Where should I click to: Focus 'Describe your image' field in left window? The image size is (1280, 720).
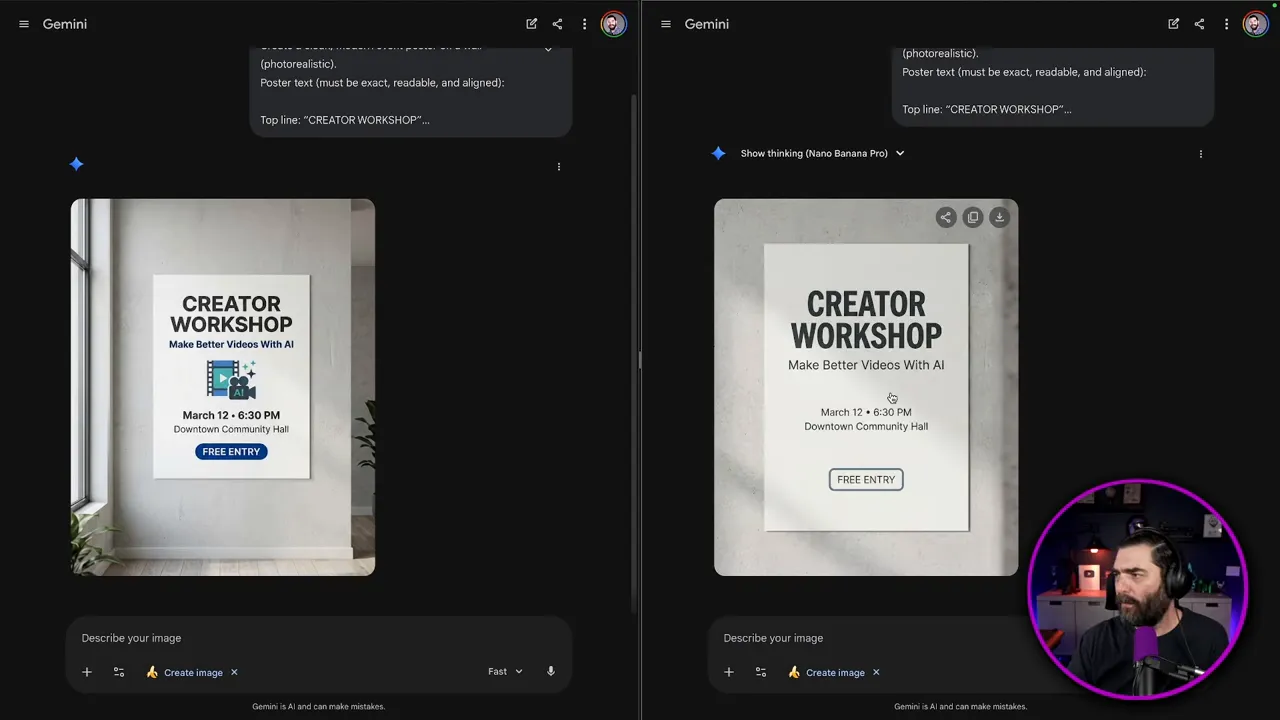(319, 638)
